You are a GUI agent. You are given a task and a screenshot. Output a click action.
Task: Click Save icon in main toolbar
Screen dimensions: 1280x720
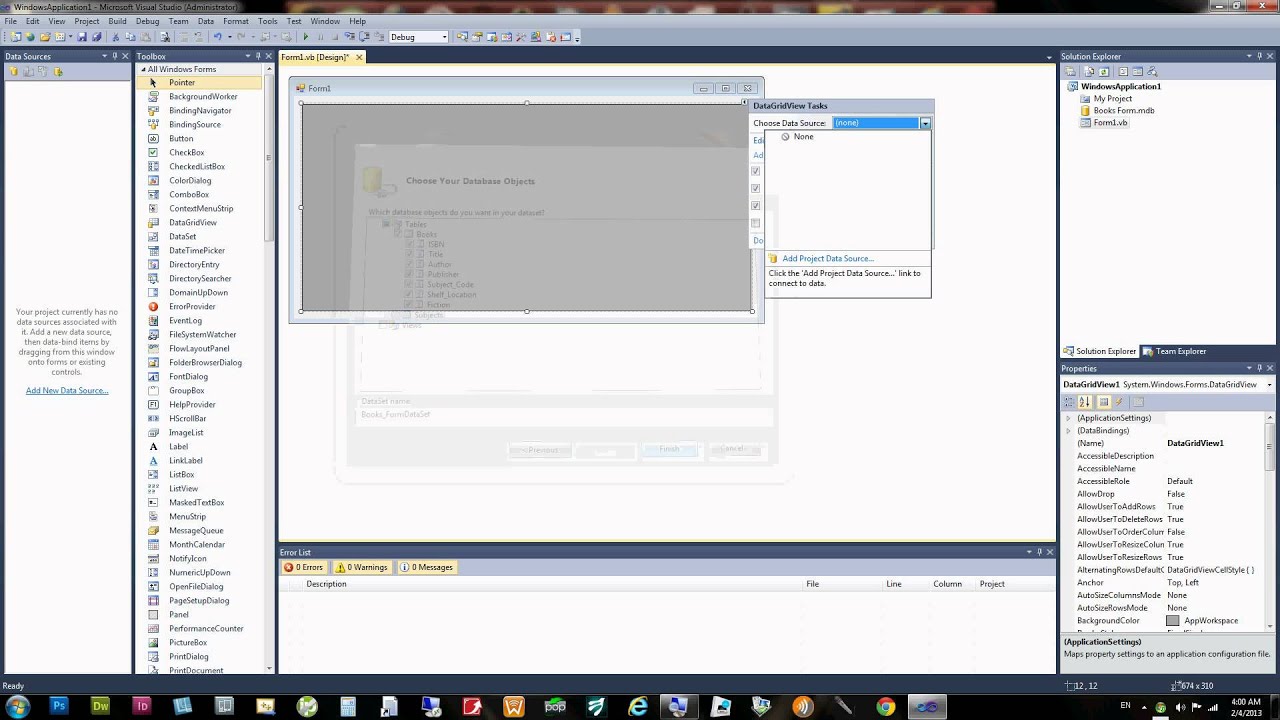(x=82, y=37)
